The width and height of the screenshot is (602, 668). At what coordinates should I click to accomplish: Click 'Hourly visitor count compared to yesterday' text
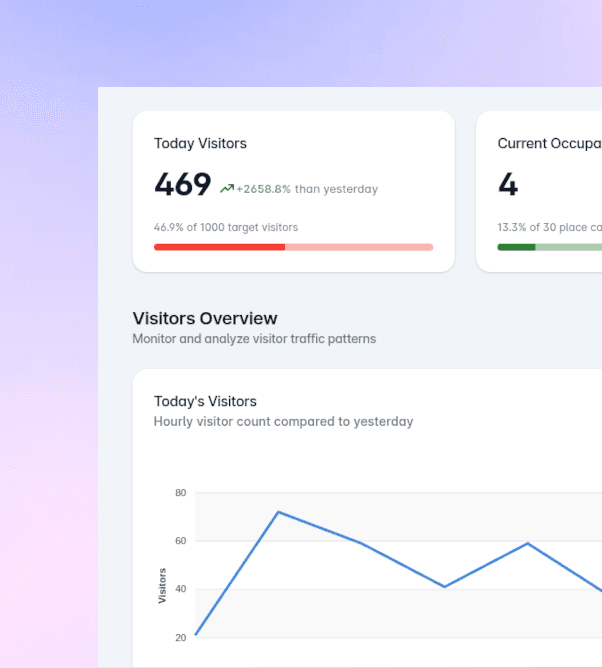click(283, 421)
